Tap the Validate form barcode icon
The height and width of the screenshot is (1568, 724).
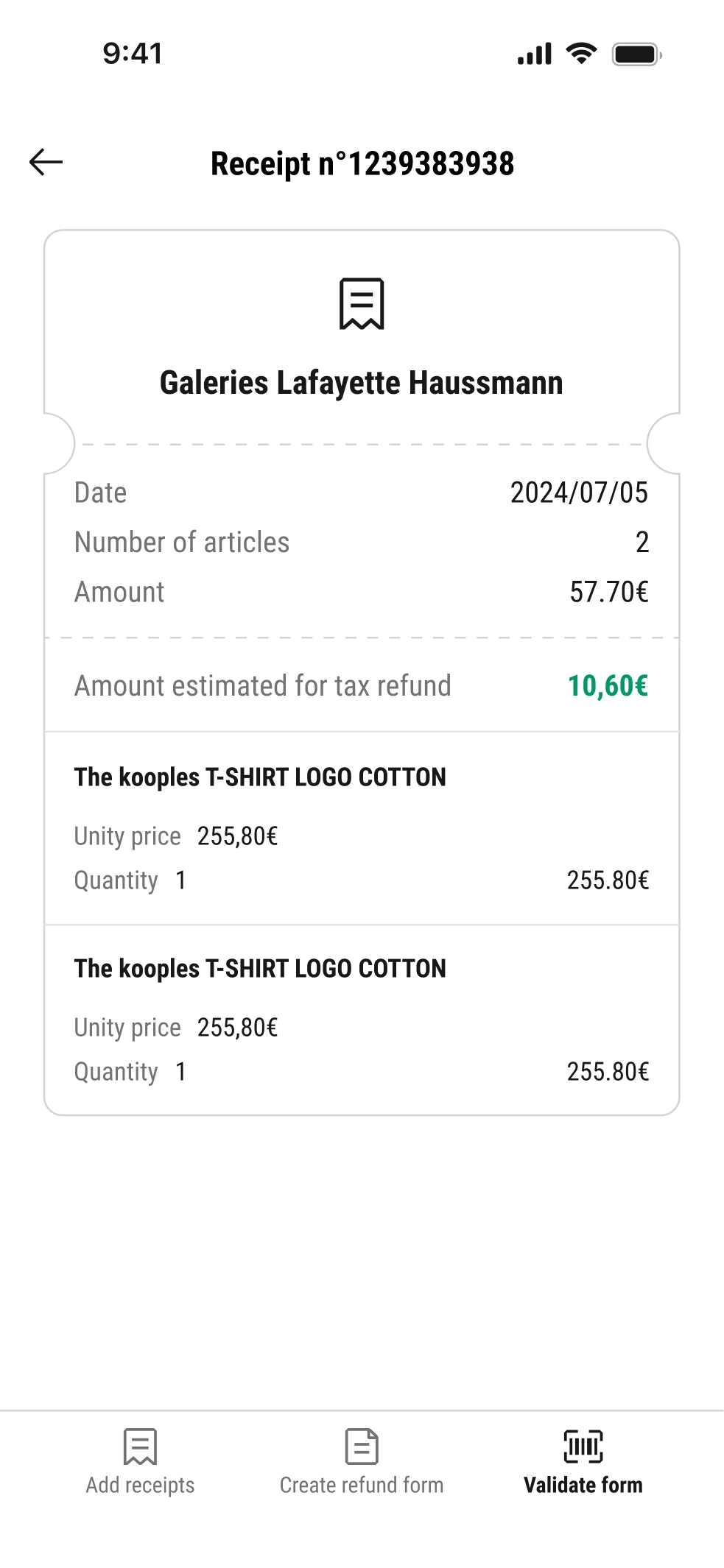pyautogui.click(x=583, y=1447)
